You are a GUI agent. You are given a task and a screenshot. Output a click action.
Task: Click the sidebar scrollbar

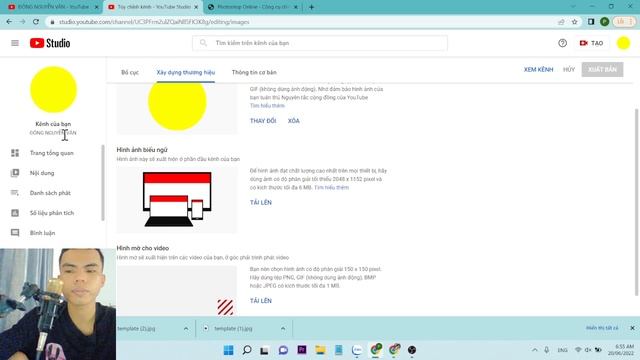(103, 182)
